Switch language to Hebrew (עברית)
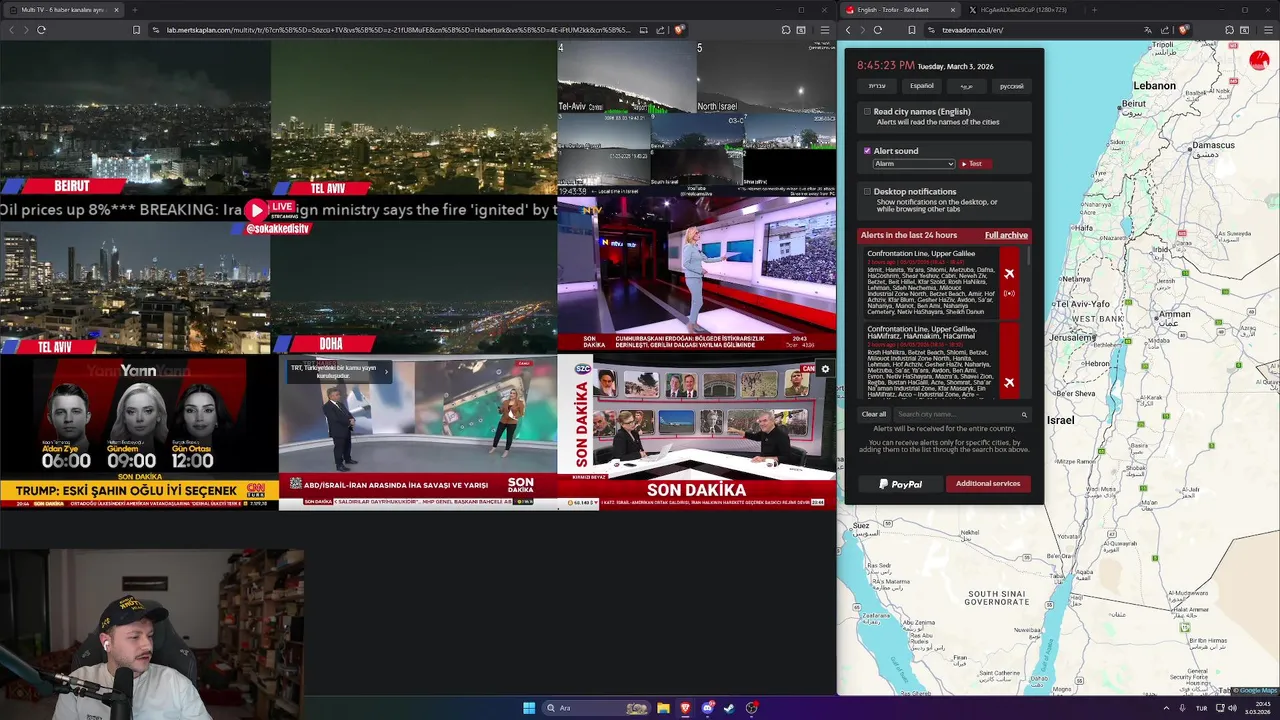This screenshot has height=720, width=1280. 877,86
